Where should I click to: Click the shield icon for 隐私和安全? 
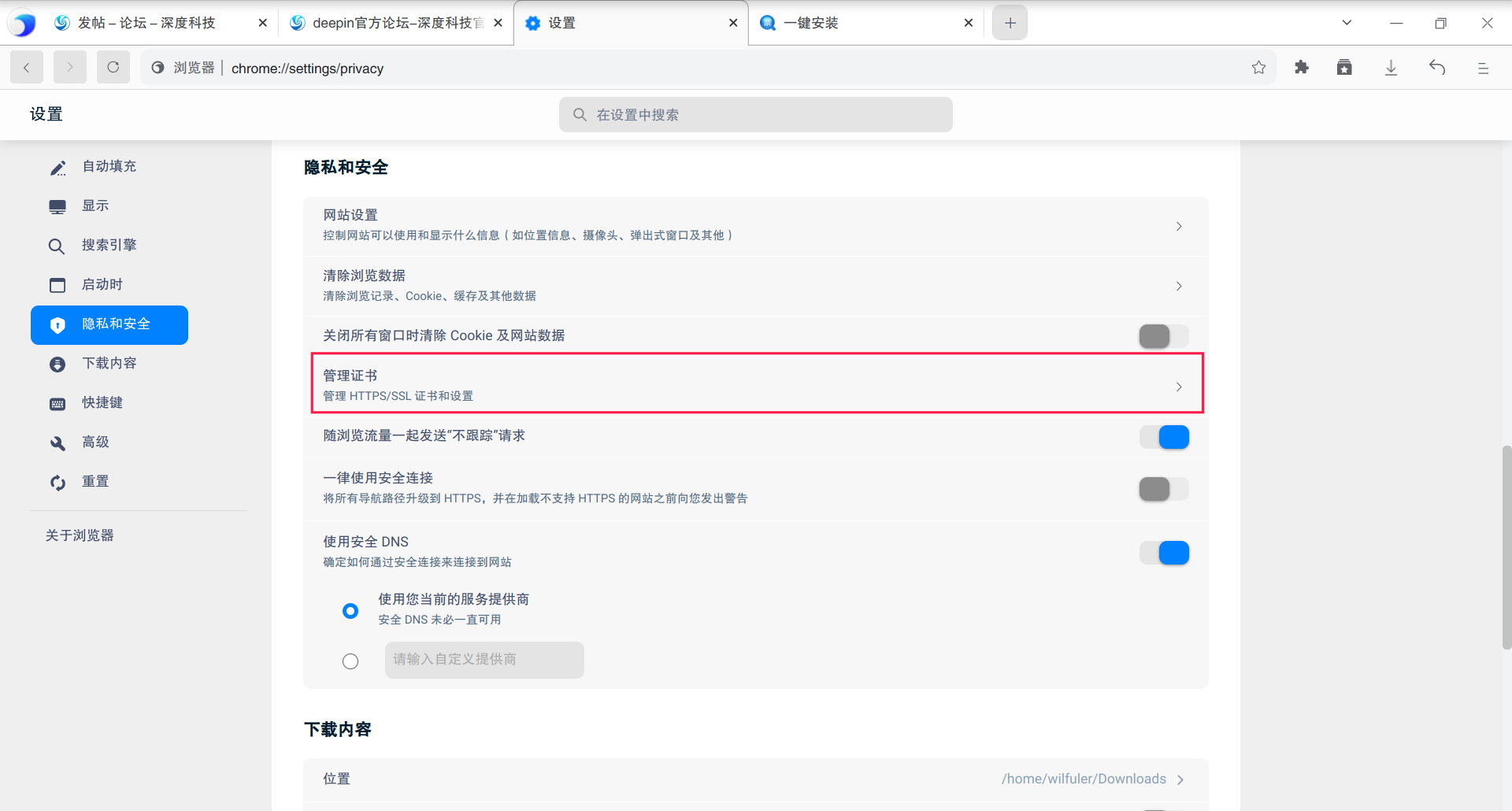[57, 325]
